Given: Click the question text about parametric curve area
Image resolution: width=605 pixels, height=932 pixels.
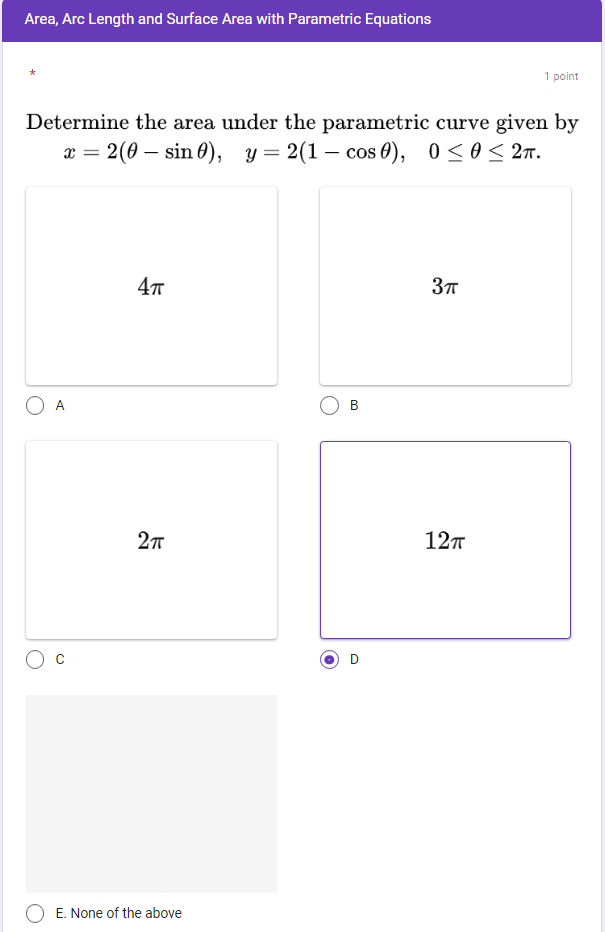Looking at the screenshot, I should [x=302, y=122].
